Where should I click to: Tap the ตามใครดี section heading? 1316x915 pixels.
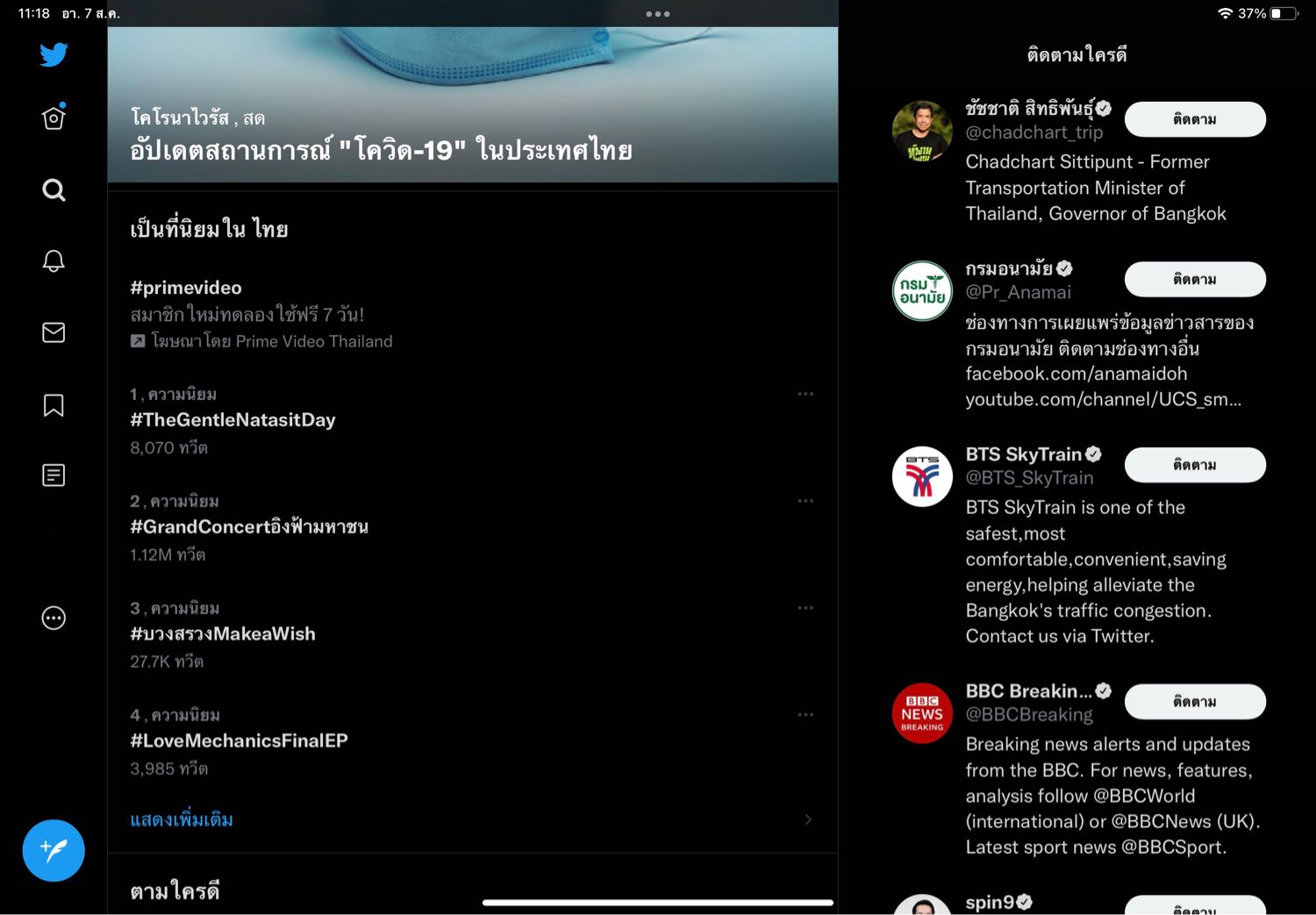175,891
